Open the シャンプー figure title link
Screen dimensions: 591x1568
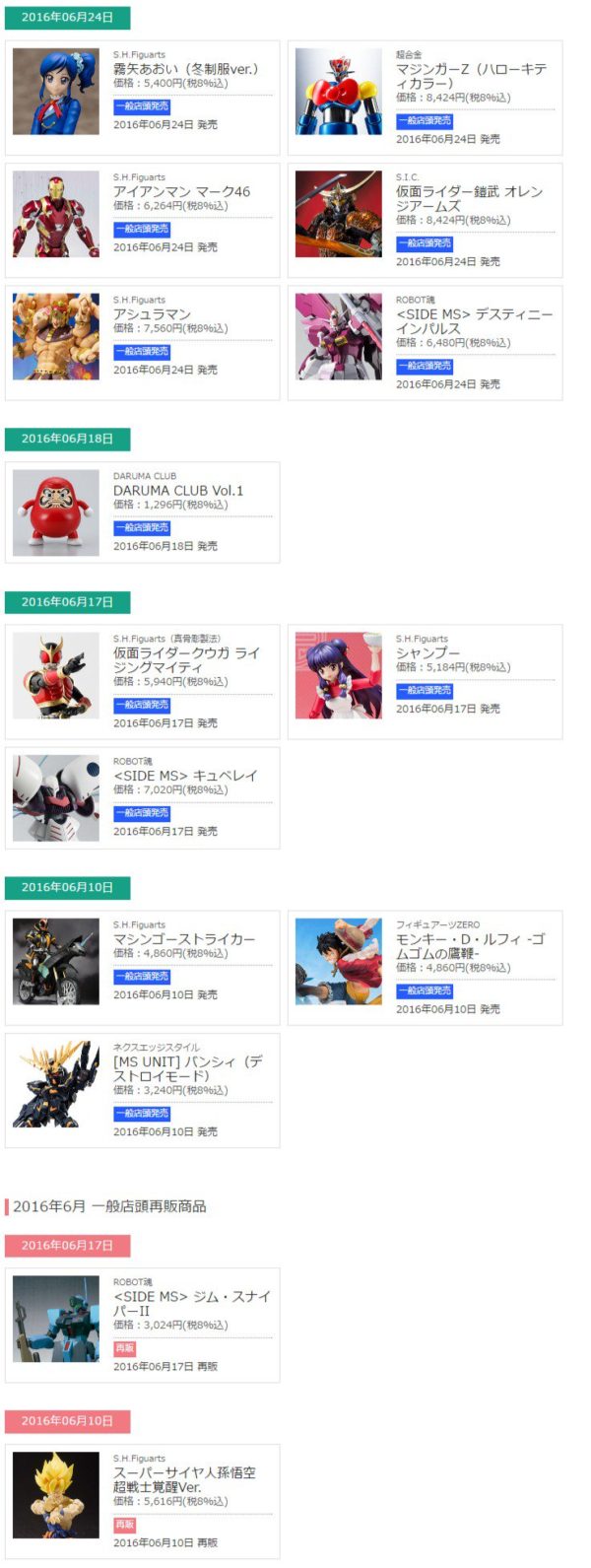click(x=427, y=653)
